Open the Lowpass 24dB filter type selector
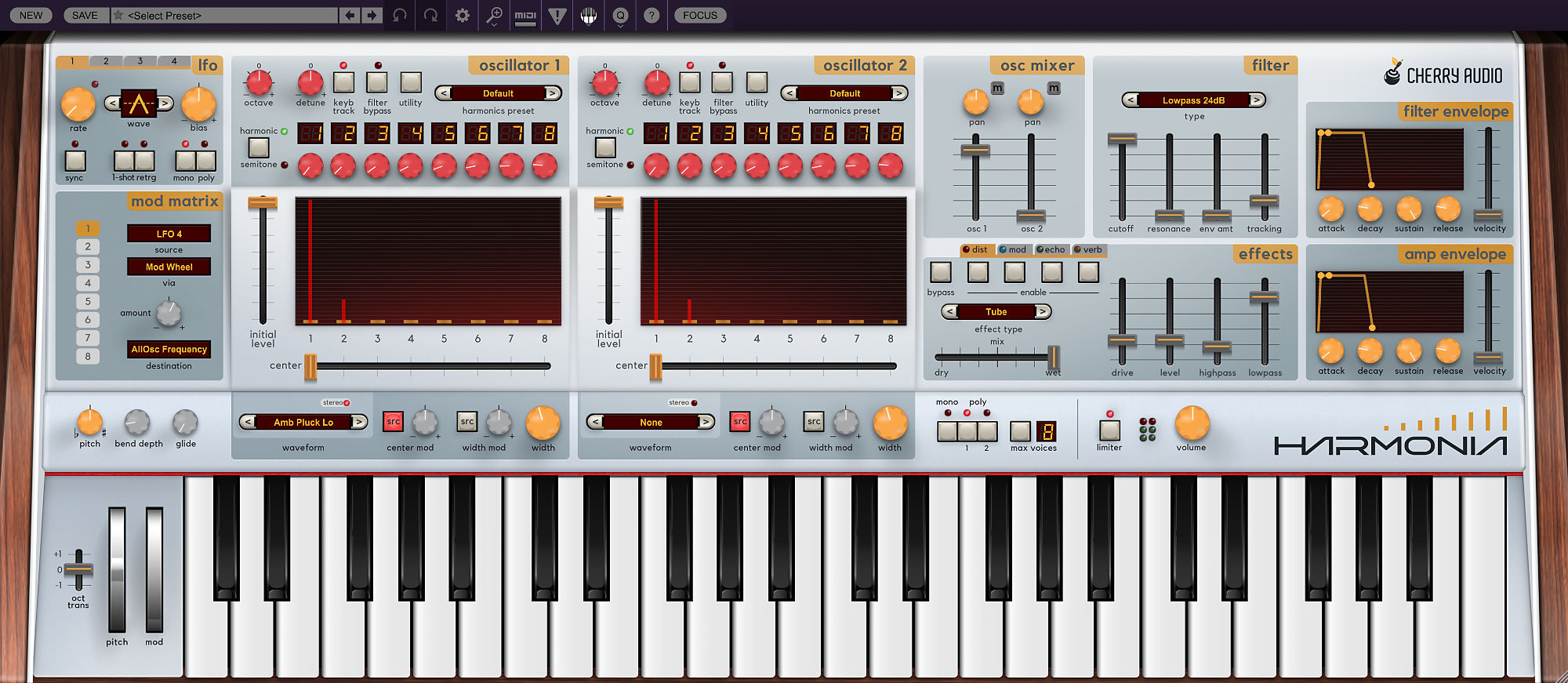 [1193, 100]
